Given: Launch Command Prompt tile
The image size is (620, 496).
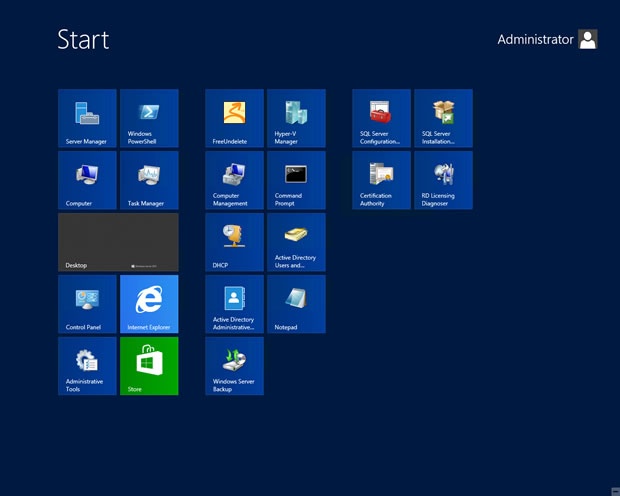Looking at the screenshot, I should pos(297,180).
